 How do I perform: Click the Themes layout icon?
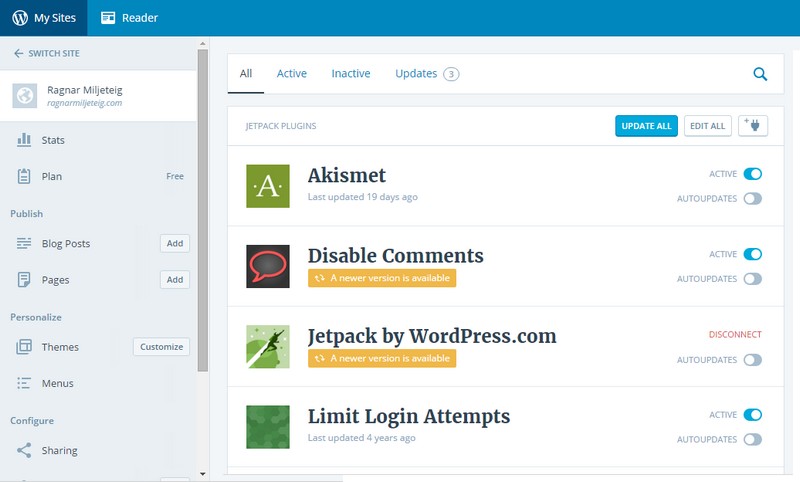(24, 347)
